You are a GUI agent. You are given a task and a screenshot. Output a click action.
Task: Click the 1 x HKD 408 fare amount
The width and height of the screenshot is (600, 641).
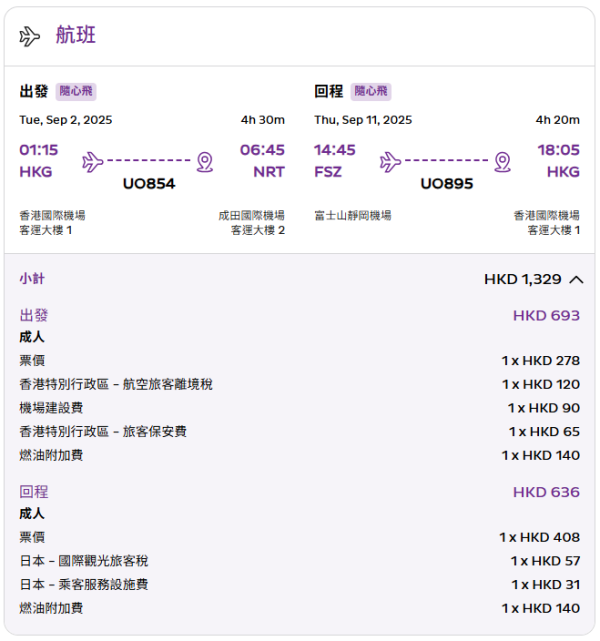540,538
